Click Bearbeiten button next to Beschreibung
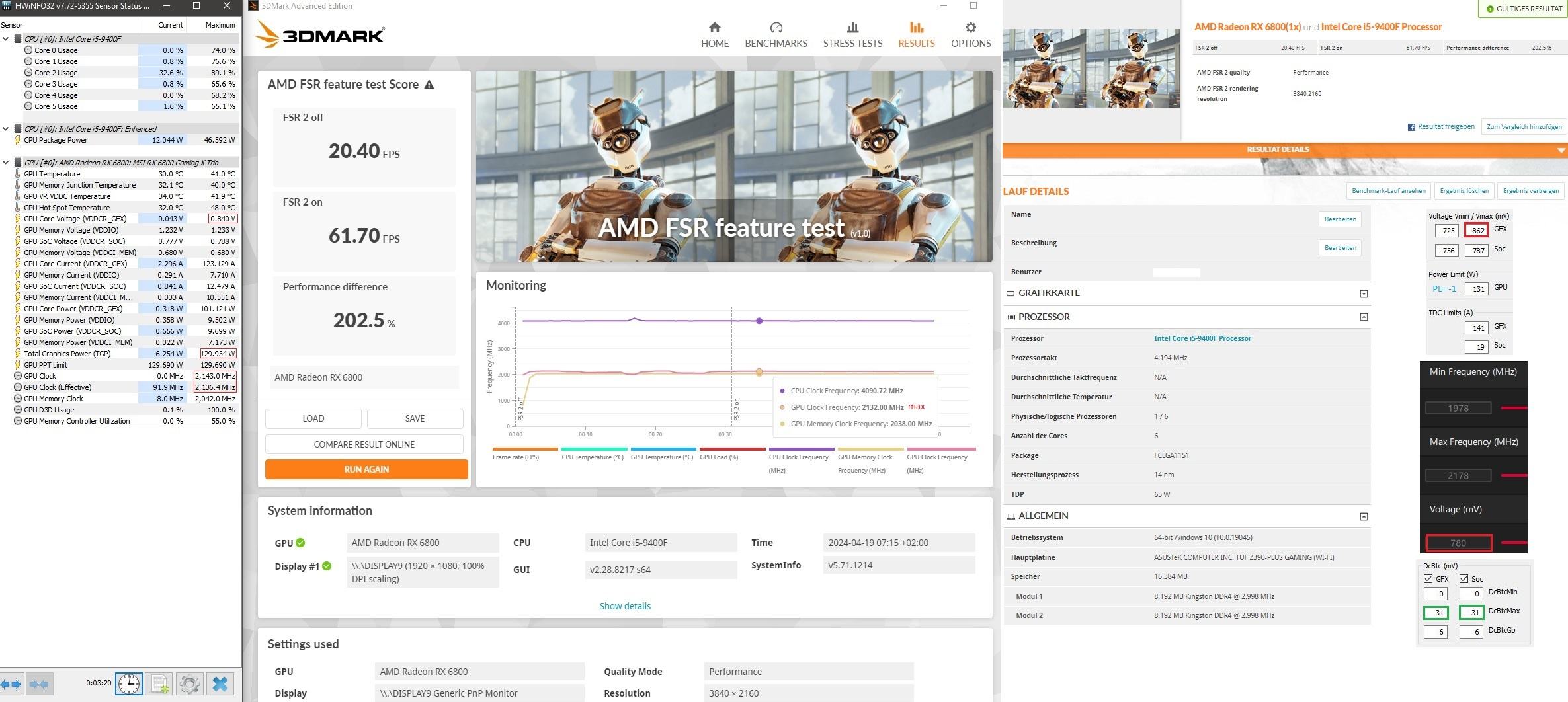 [1340, 248]
